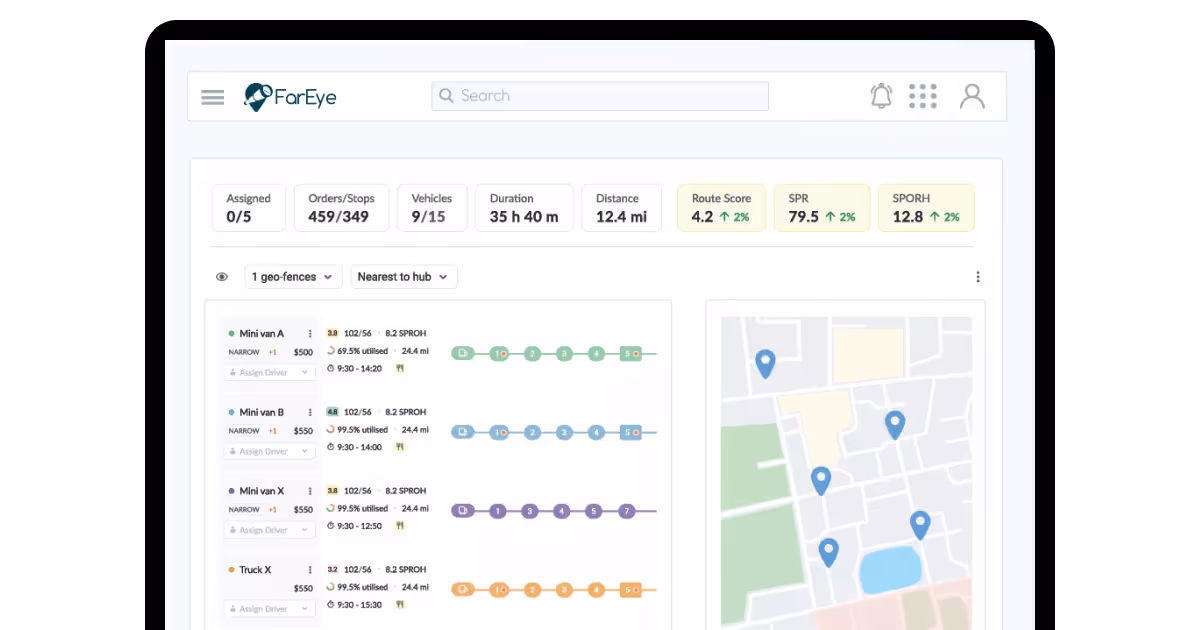
Task: Click the Vehicles 9/15 card
Action: [x=432, y=208]
